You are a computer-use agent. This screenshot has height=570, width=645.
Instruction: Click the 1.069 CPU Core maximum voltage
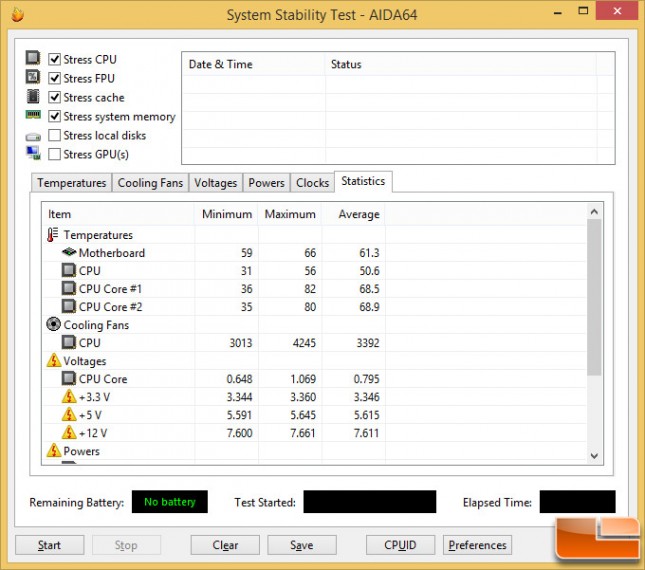[303, 379]
